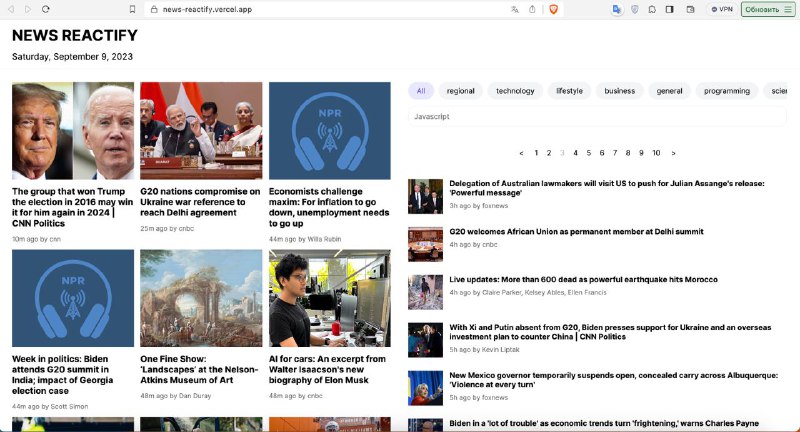Screen dimensions: 800x432
Task: Click the share icon in the address bar
Action: point(532,9)
